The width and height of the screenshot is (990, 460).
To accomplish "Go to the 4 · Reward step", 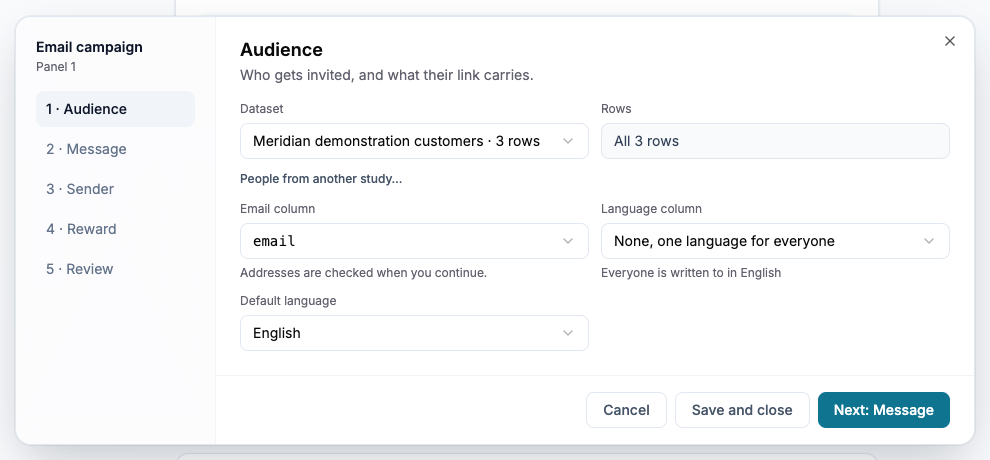I will 116,229.
